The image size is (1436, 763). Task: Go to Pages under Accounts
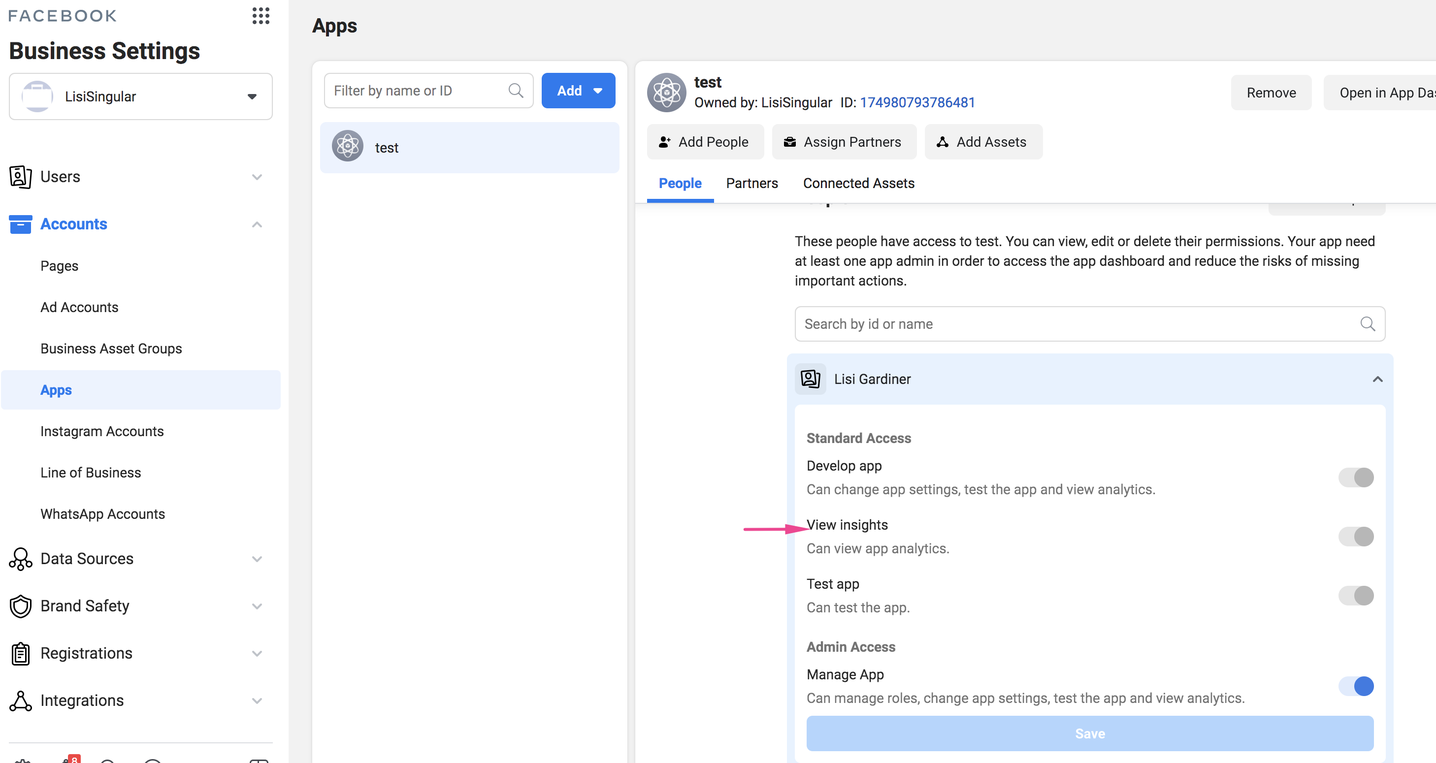pyautogui.click(x=59, y=266)
